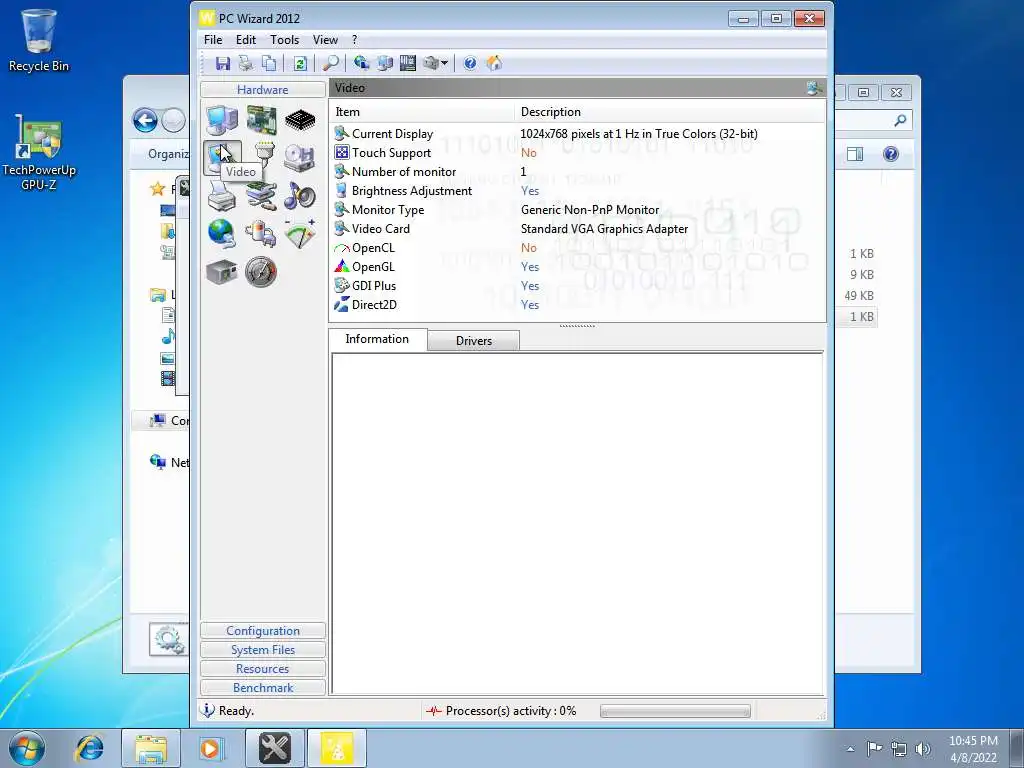Click the preview pane icon in the Explorer window

click(x=855, y=154)
